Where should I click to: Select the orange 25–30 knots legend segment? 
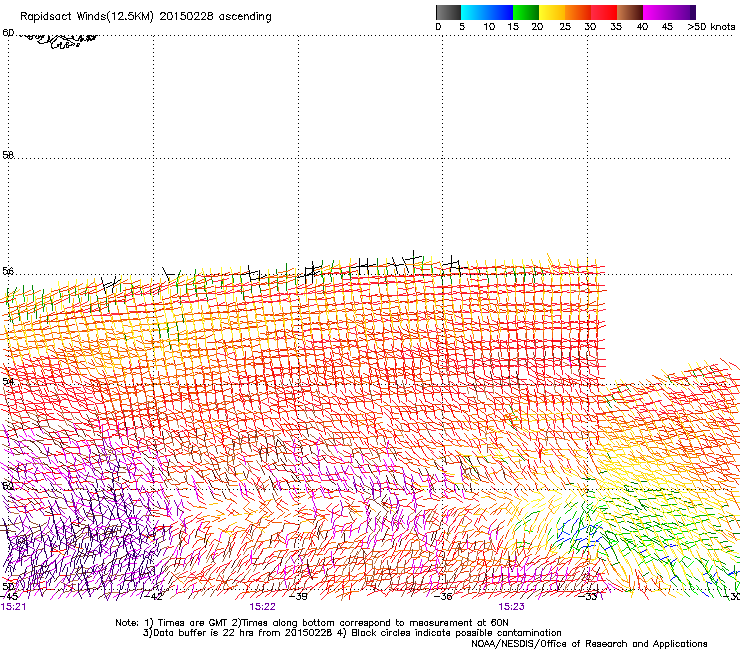coord(578,12)
